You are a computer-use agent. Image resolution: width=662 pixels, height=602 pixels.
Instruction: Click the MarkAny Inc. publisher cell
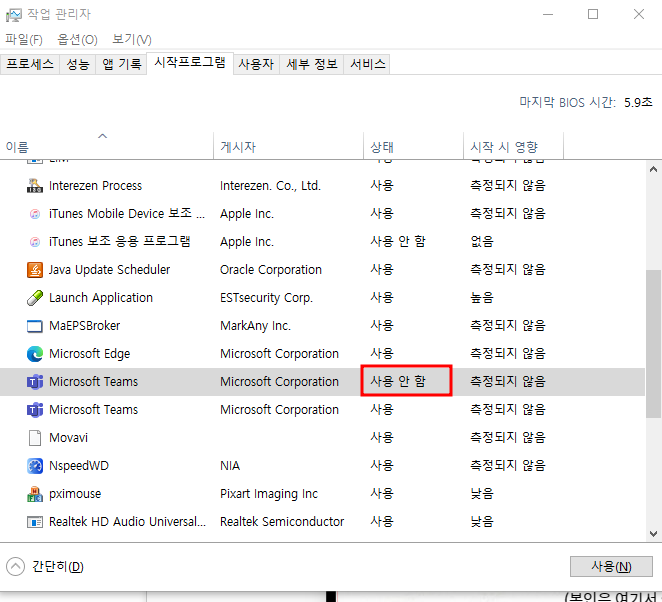(x=255, y=326)
